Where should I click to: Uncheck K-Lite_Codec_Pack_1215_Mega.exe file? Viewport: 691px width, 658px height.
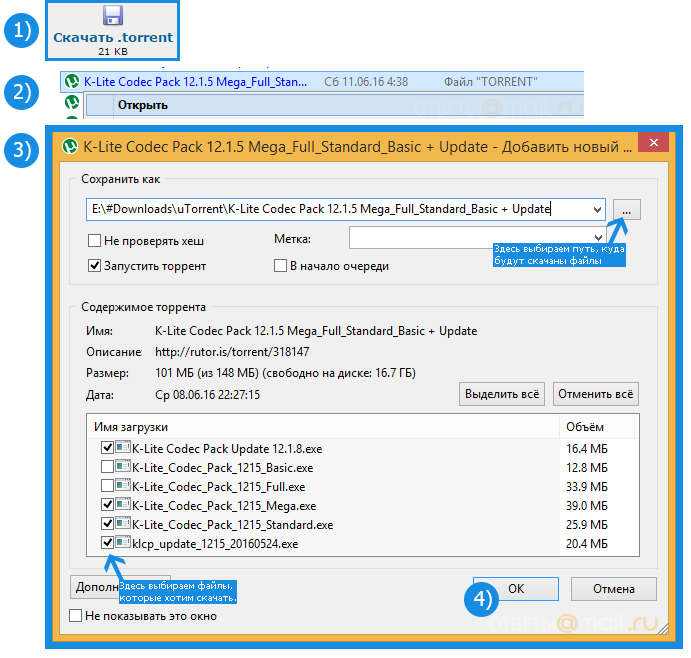point(107,504)
